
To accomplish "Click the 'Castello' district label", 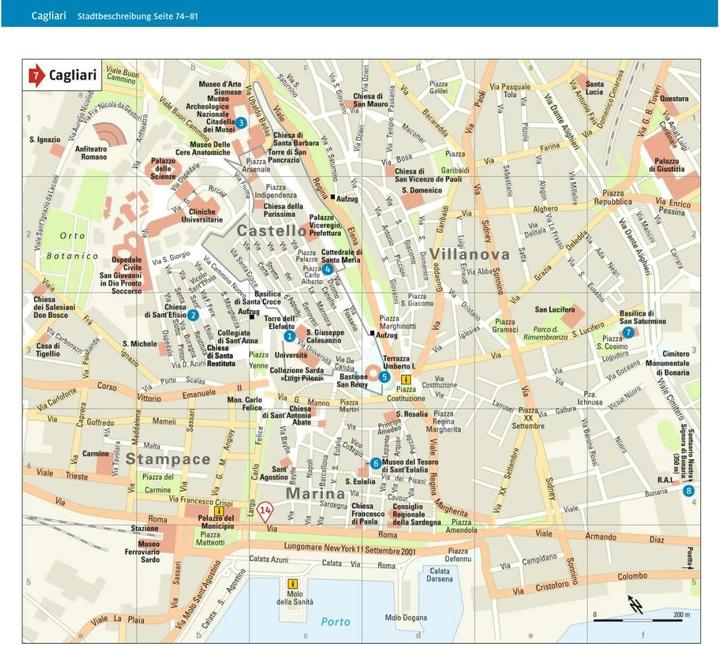I will pyautogui.click(x=272, y=230).
